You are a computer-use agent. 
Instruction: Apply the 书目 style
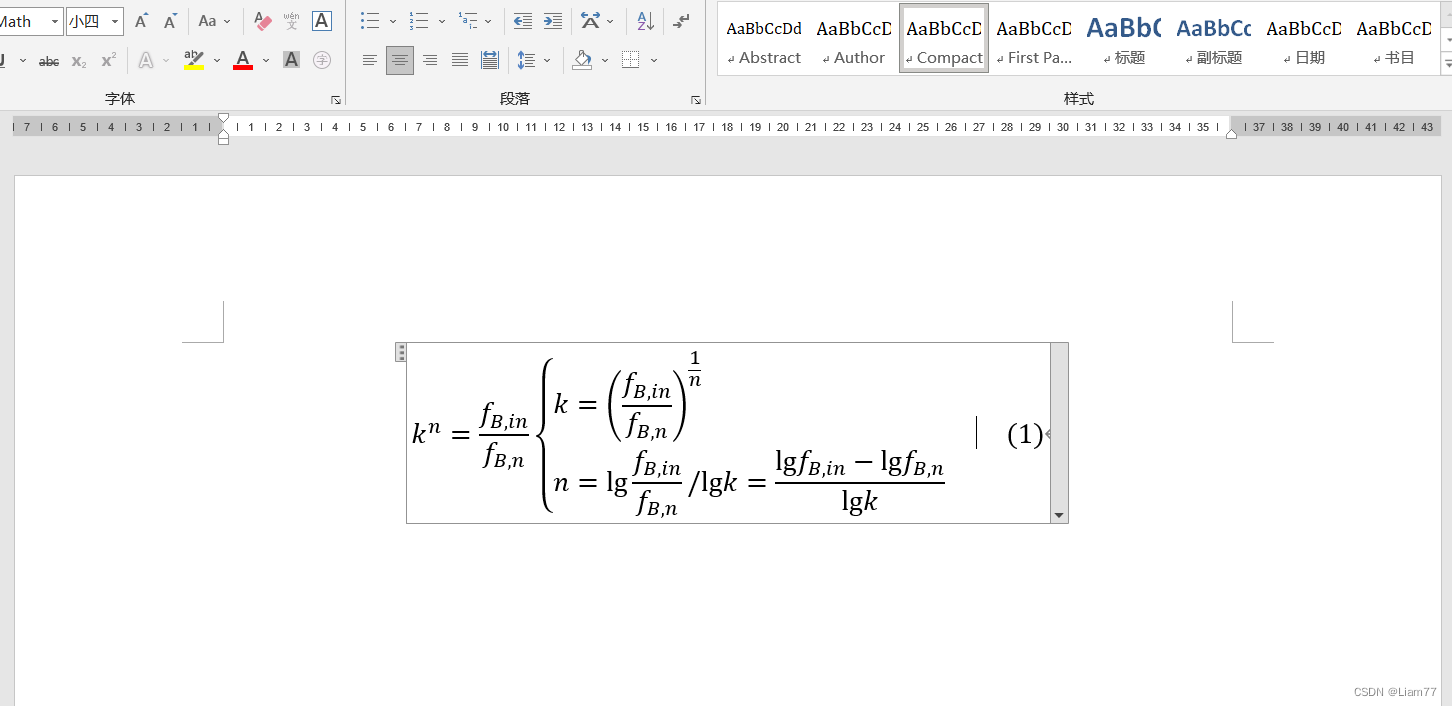point(1394,38)
